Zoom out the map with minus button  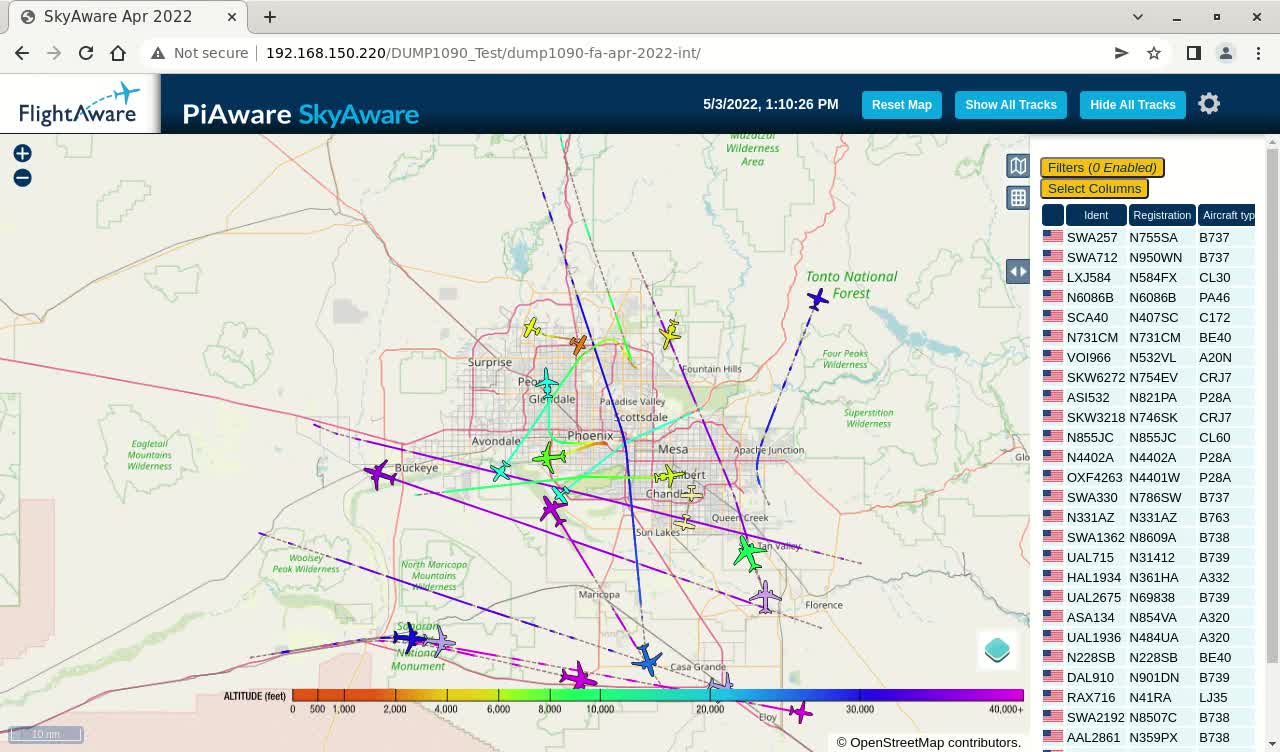click(x=22, y=178)
